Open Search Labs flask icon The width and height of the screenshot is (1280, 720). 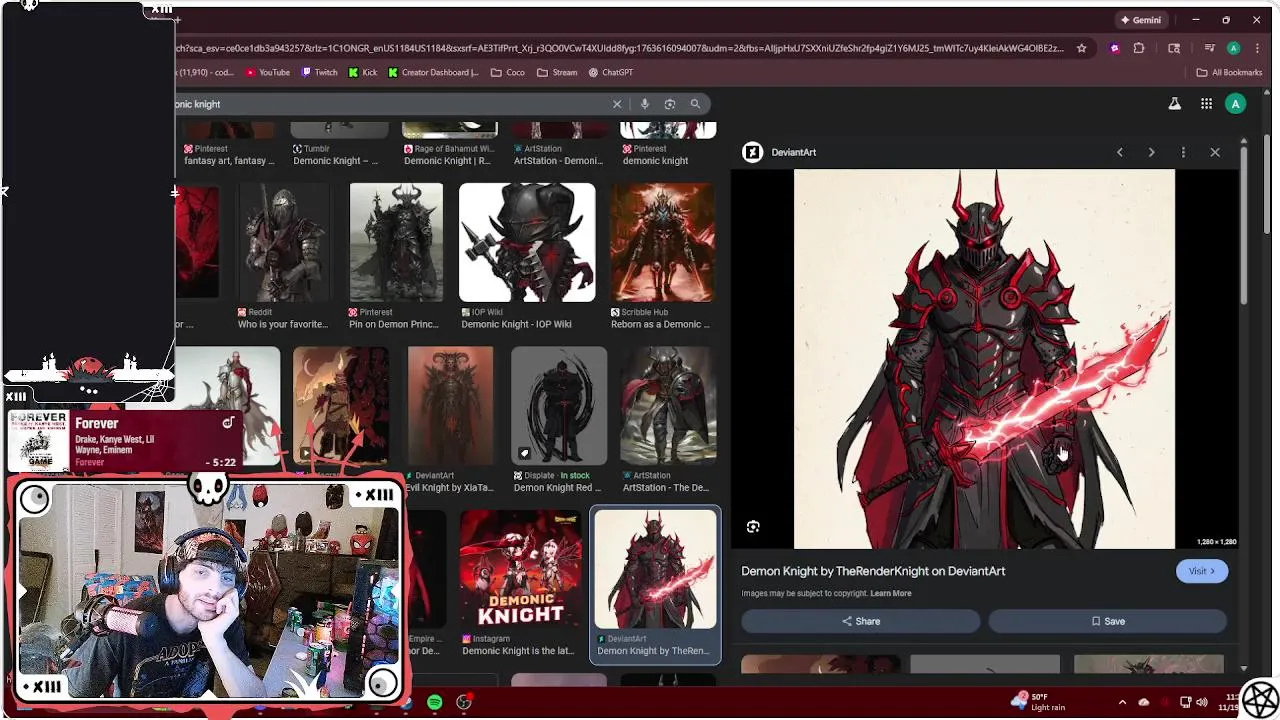point(1175,104)
